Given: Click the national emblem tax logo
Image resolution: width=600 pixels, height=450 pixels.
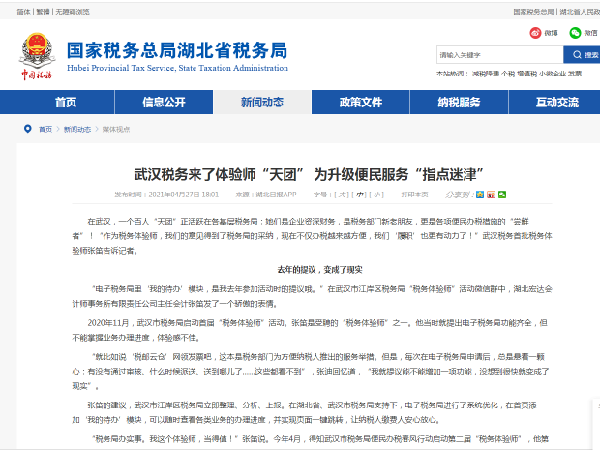Looking at the screenshot, I should point(39,55).
